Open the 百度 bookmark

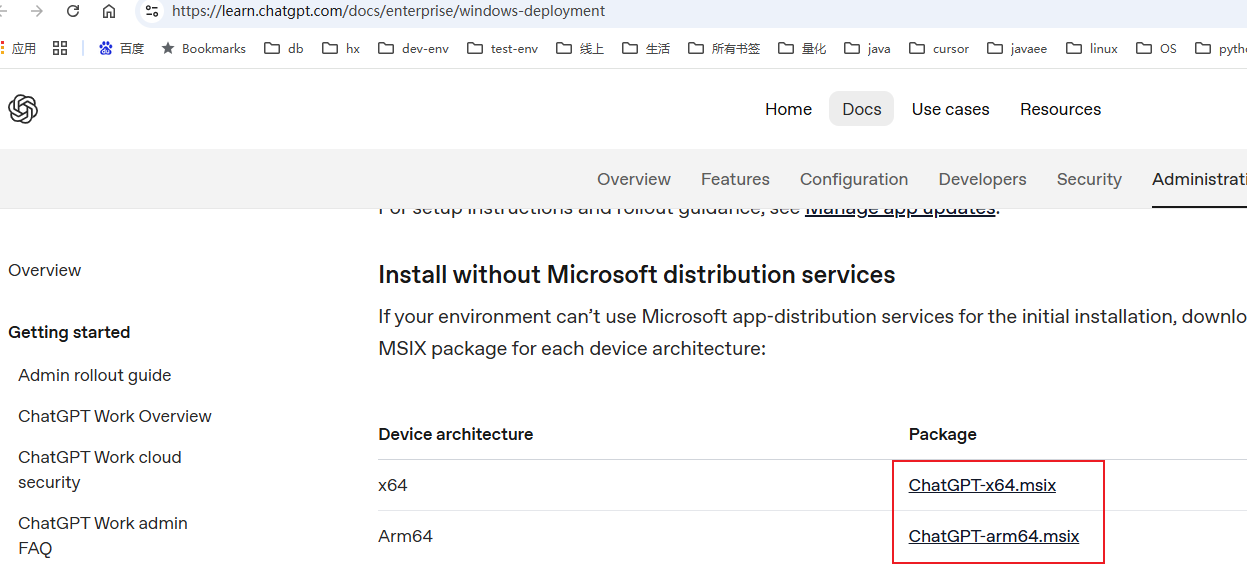[121, 48]
